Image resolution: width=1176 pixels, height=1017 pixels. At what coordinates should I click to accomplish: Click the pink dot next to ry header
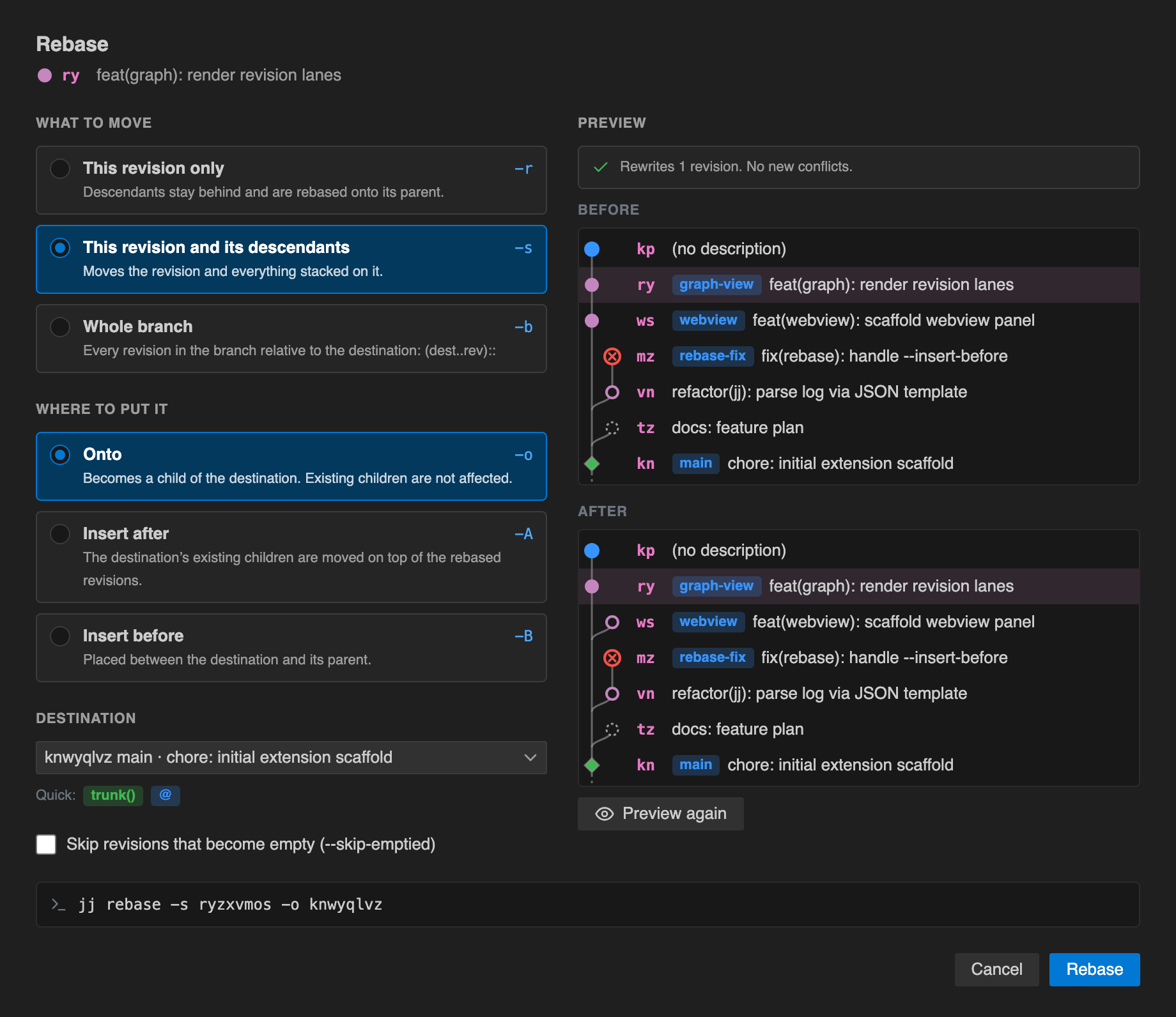pyautogui.click(x=45, y=75)
